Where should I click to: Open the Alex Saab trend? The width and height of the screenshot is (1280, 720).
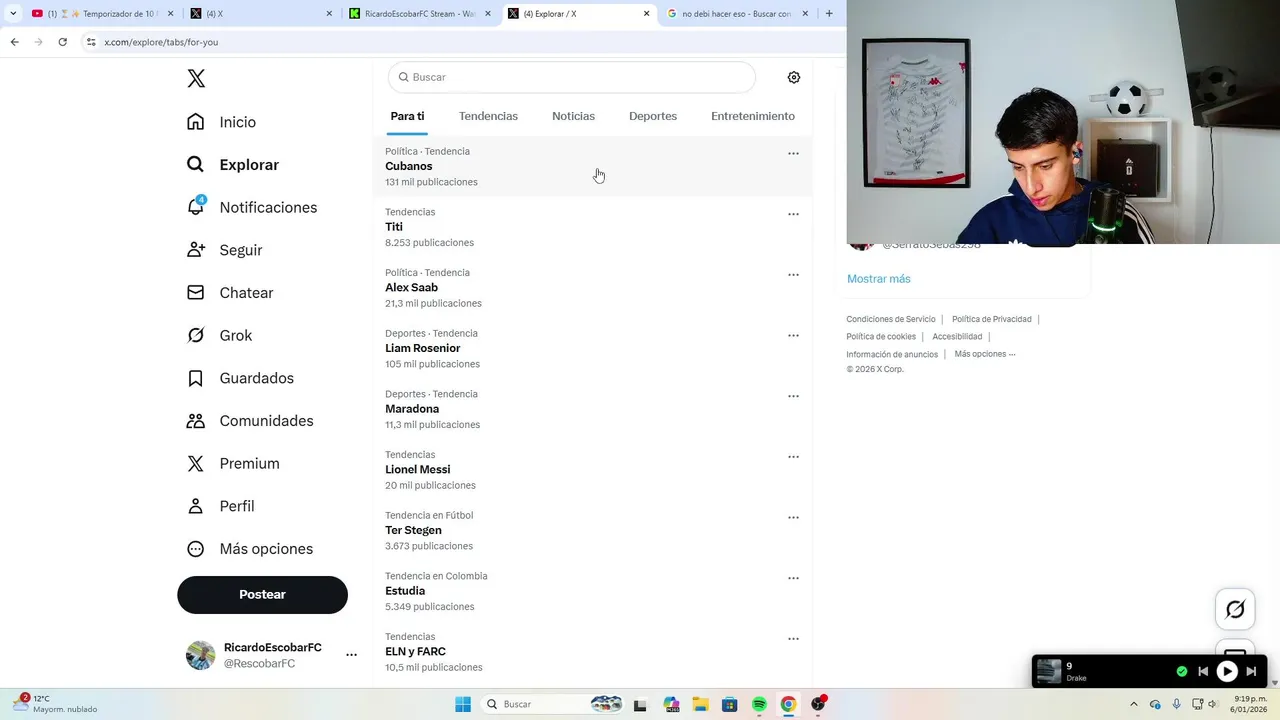coord(593,288)
